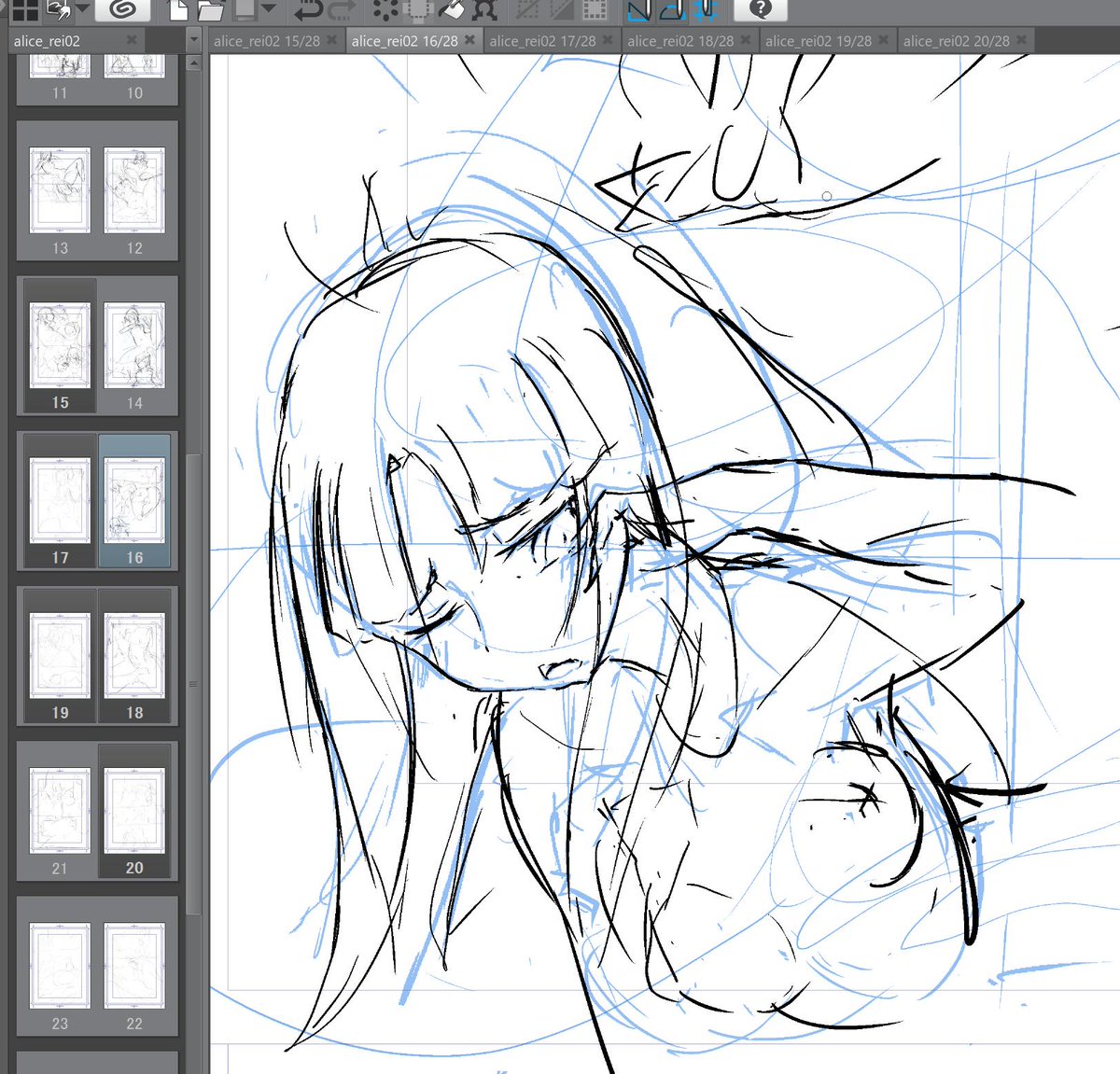The image size is (1120, 1074).
Task: Select tab alice_rei02 16/28
Action: coord(405,41)
